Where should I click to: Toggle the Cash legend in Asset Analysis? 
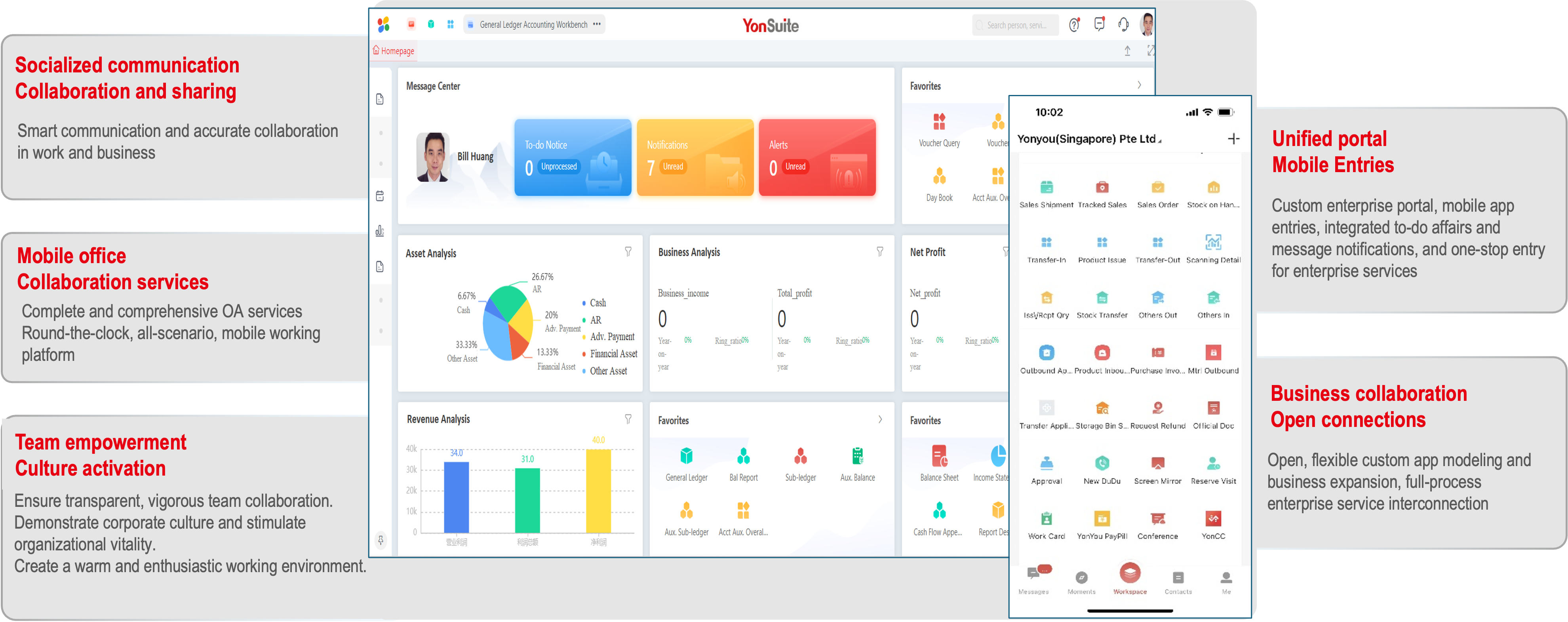597,303
